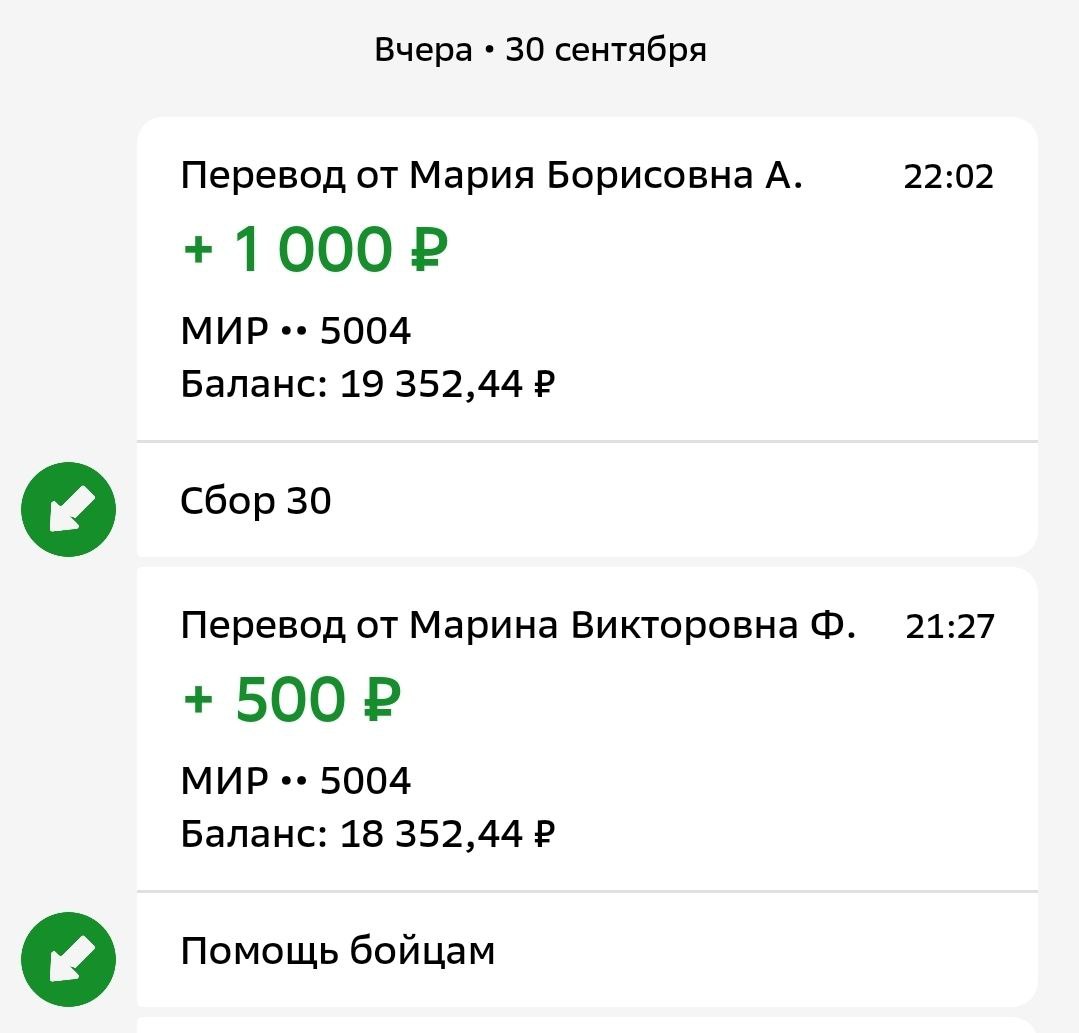The height and width of the screenshot is (1033, 1079).
Task: Tap МИР •• 5004 under 500 ₽ transfer
Action: 296,781
